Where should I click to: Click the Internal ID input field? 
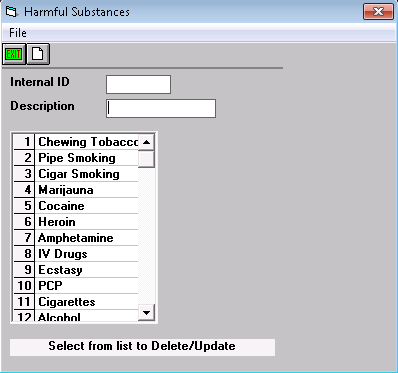pos(138,84)
